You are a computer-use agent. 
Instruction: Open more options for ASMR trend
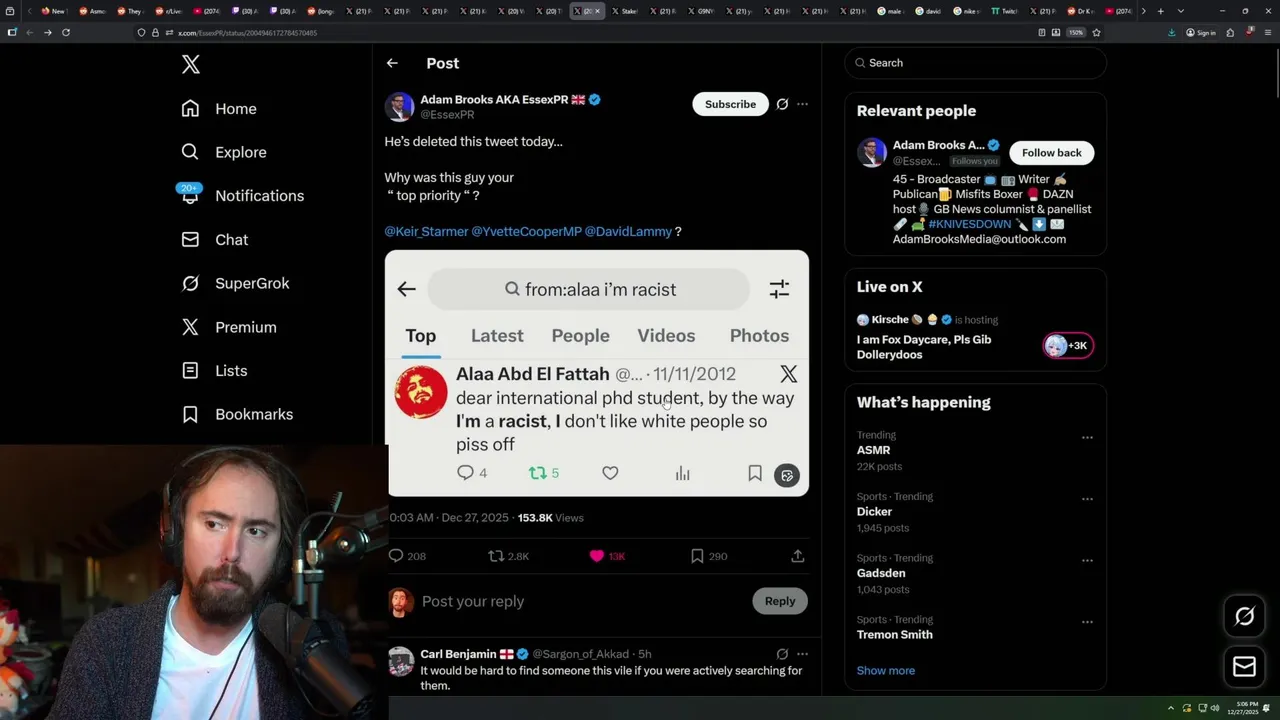click(1087, 437)
